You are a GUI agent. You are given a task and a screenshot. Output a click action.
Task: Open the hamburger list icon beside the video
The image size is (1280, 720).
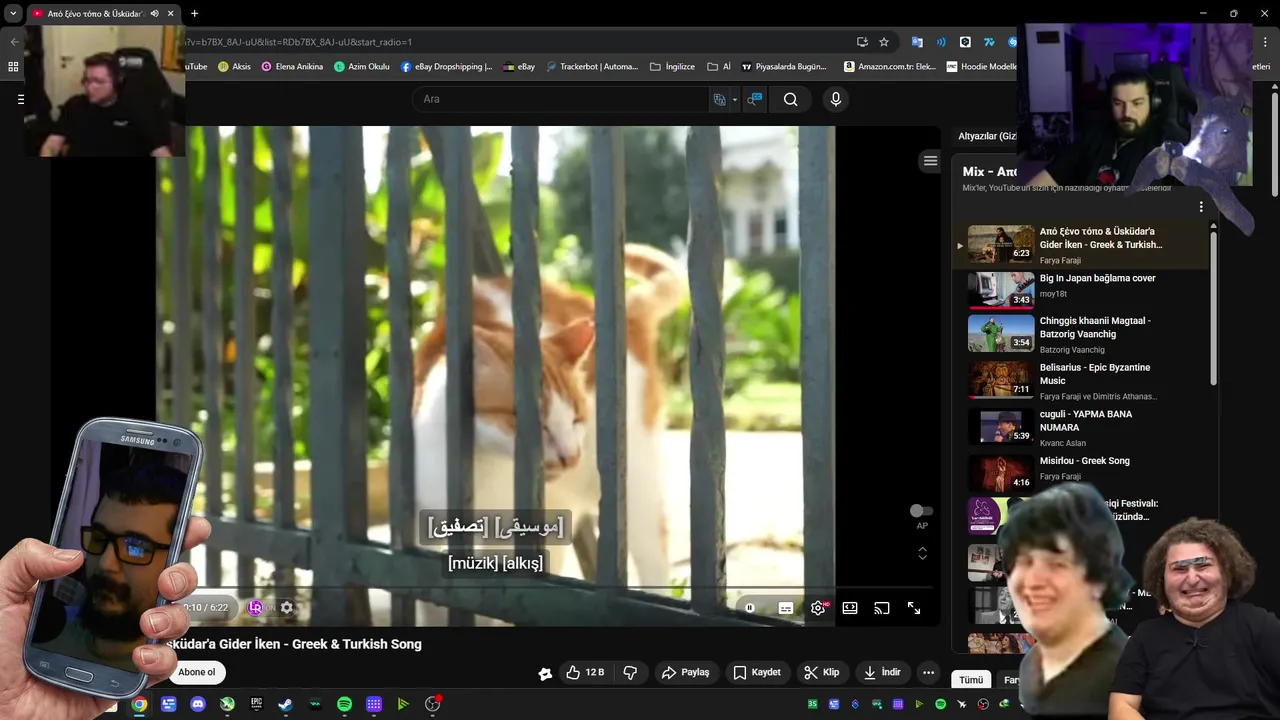pyautogui.click(x=930, y=161)
